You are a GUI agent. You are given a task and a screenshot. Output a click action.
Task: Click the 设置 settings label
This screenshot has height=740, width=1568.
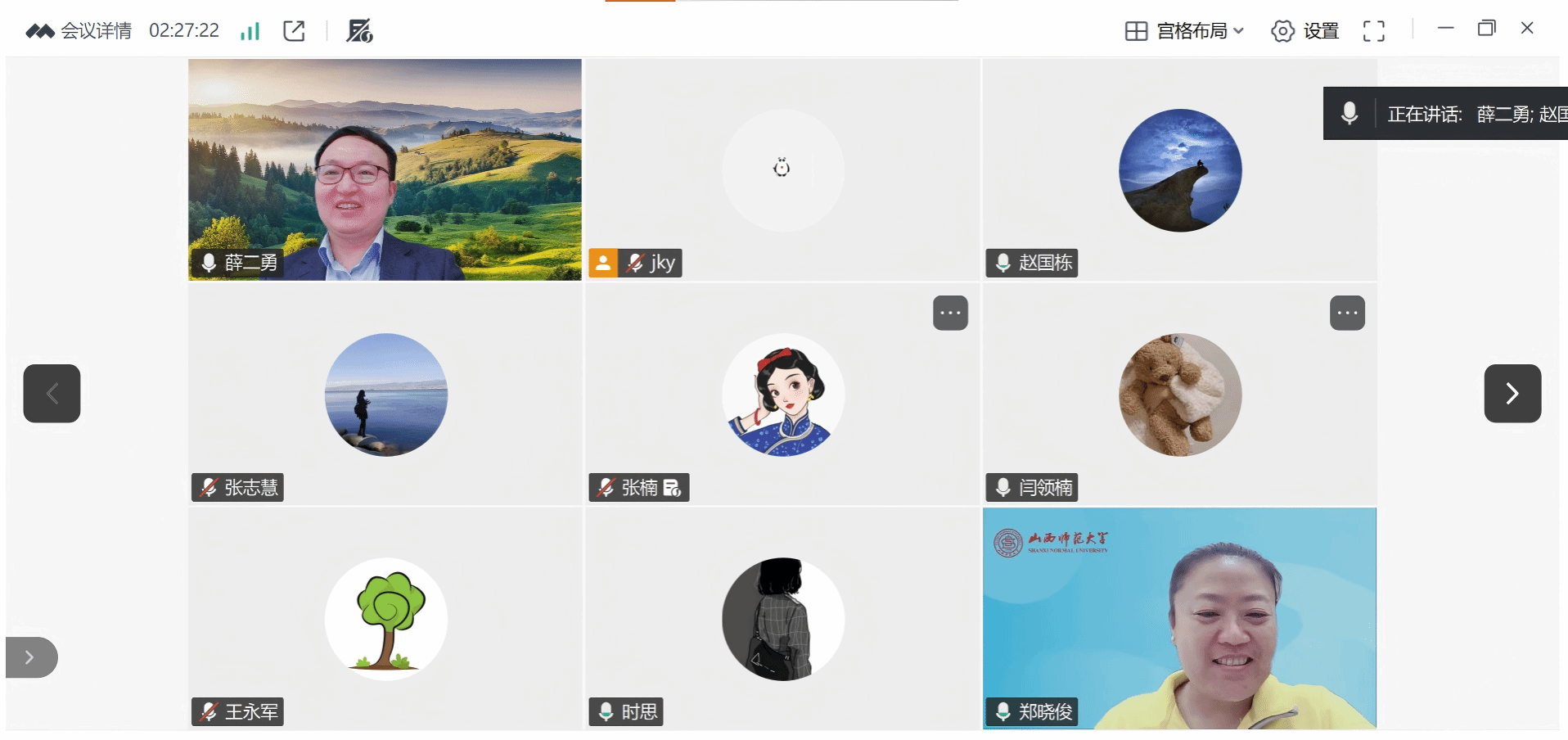click(x=1321, y=31)
